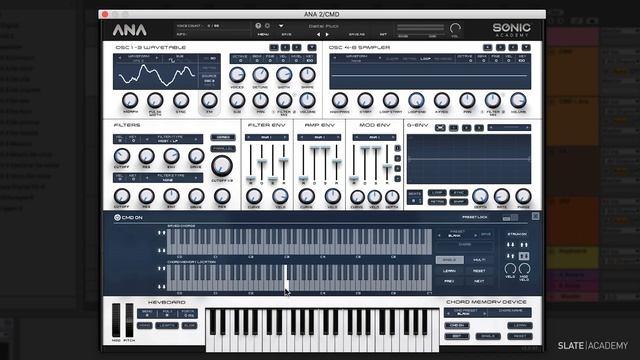Click the Filter 1 CUTOFF knob
The width and height of the screenshot is (640, 360).
122,156
